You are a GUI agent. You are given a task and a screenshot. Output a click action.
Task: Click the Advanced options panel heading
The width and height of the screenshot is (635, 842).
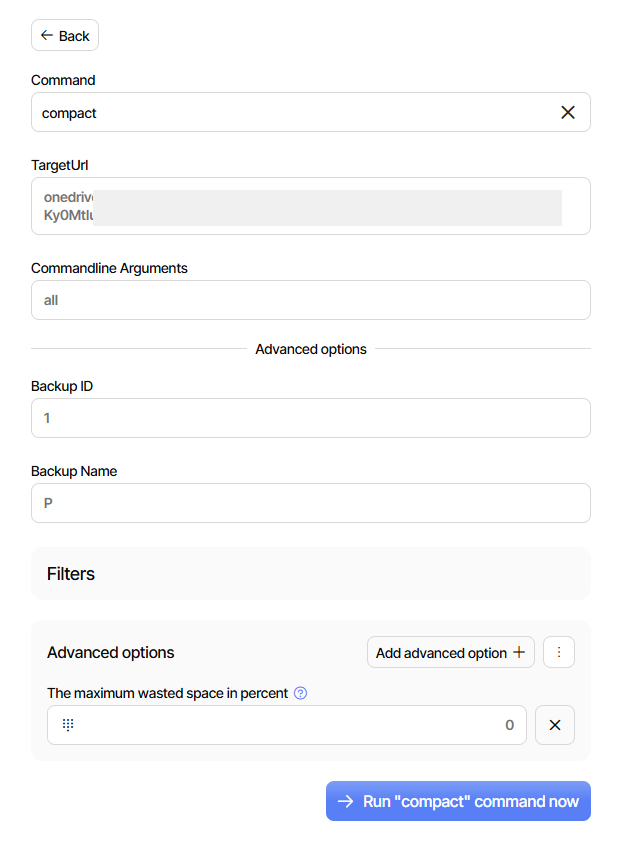point(111,653)
